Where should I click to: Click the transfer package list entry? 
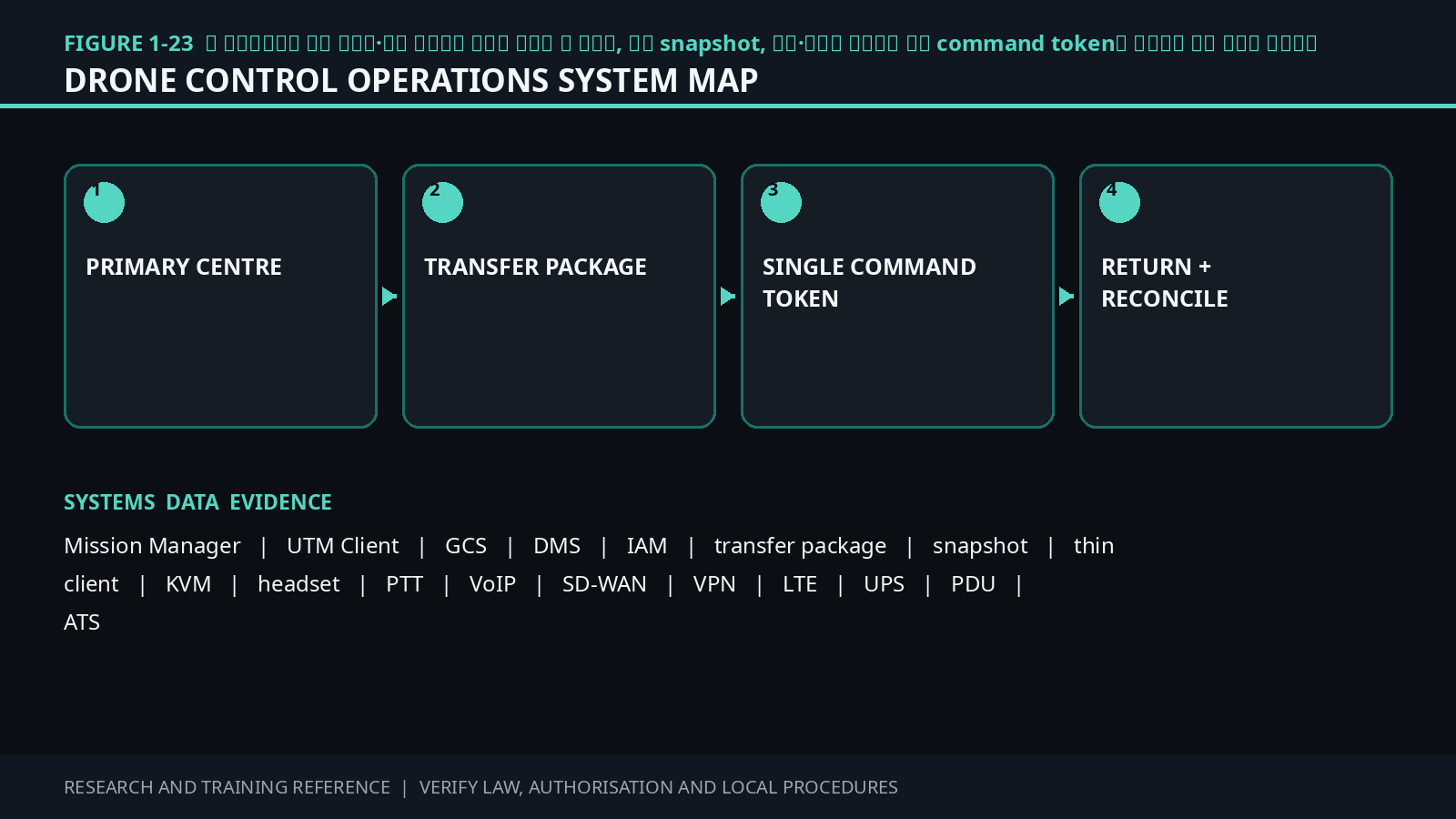800,546
